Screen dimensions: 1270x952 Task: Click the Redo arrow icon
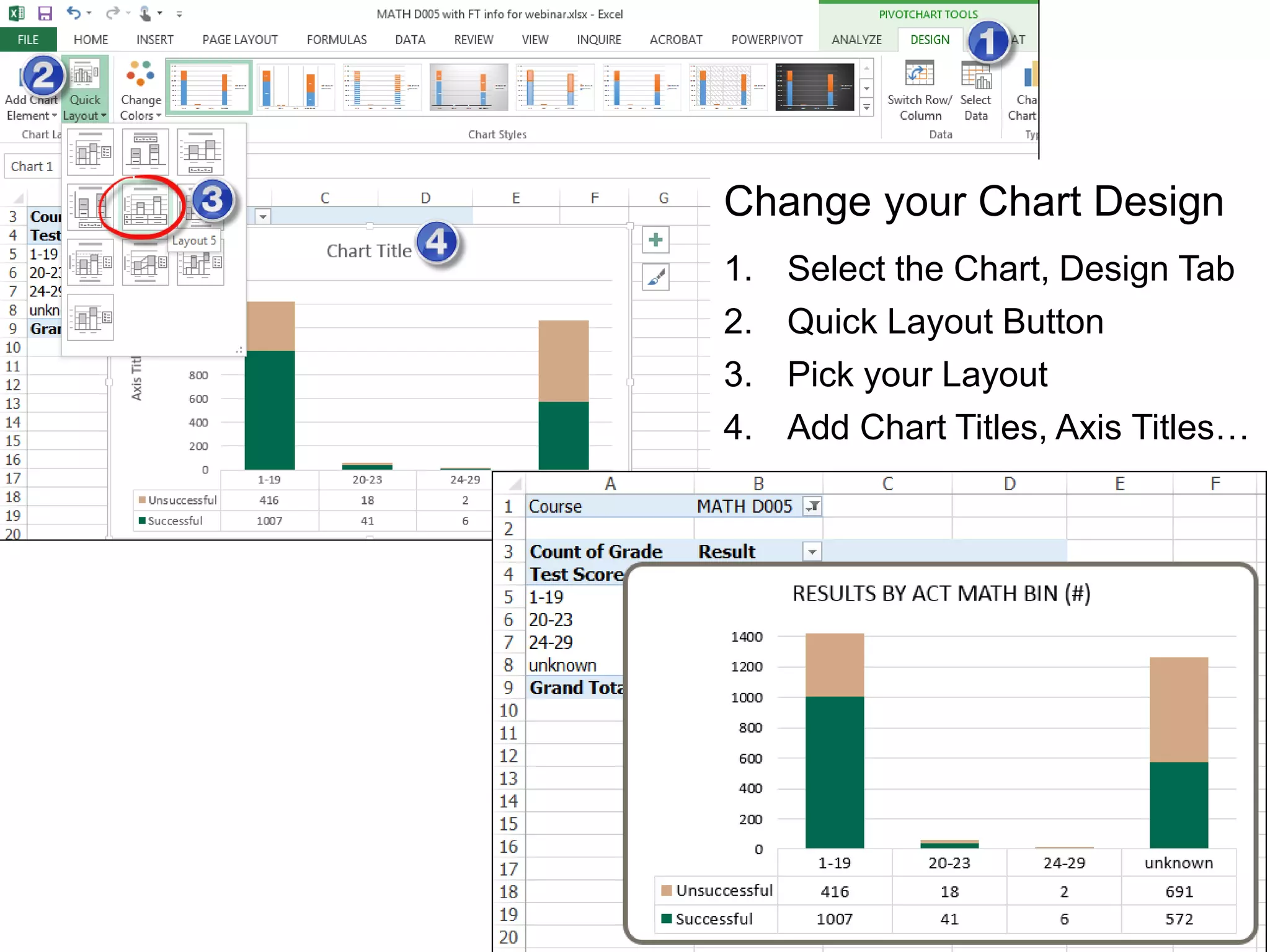click(112, 13)
